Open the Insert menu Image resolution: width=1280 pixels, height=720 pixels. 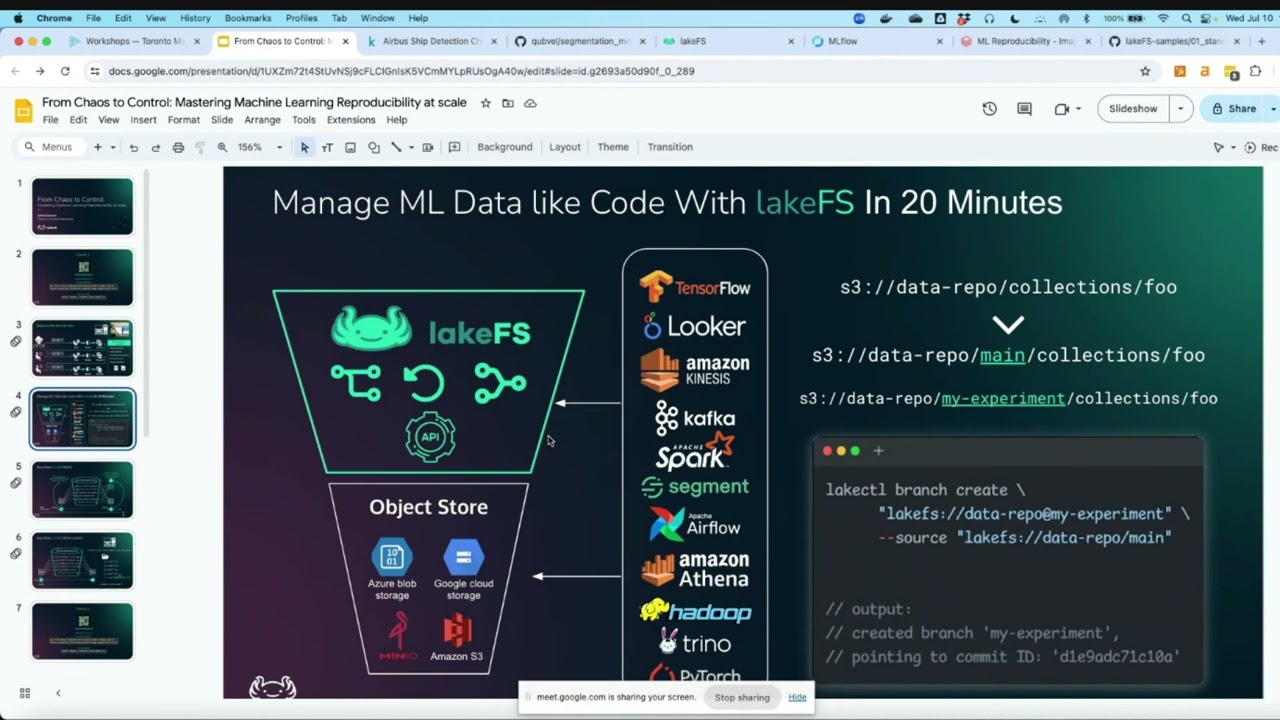pyautogui.click(x=143, y=120)
